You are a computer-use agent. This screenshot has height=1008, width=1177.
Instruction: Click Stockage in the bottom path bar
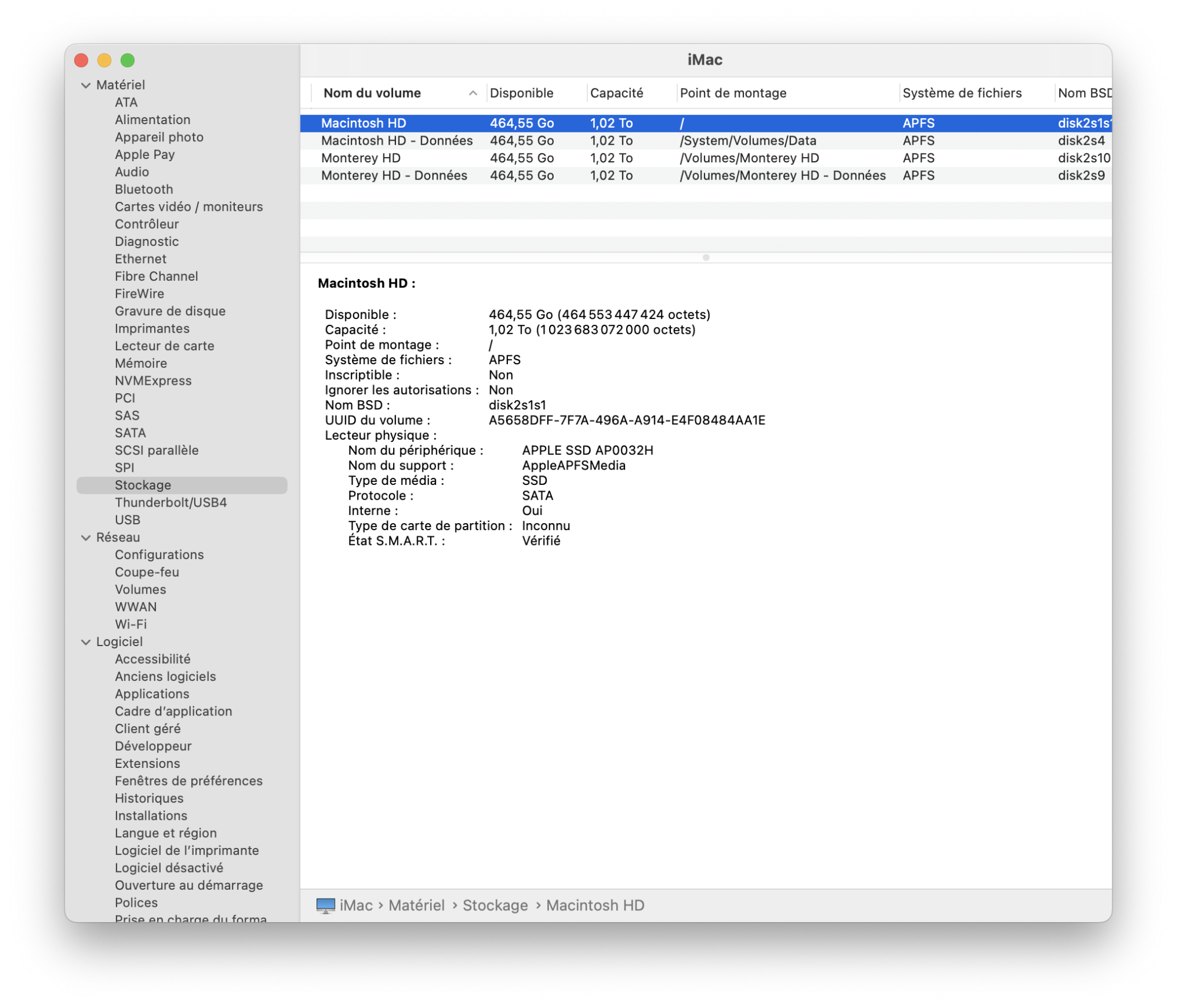pyautogui.click(x=495, y=906)
